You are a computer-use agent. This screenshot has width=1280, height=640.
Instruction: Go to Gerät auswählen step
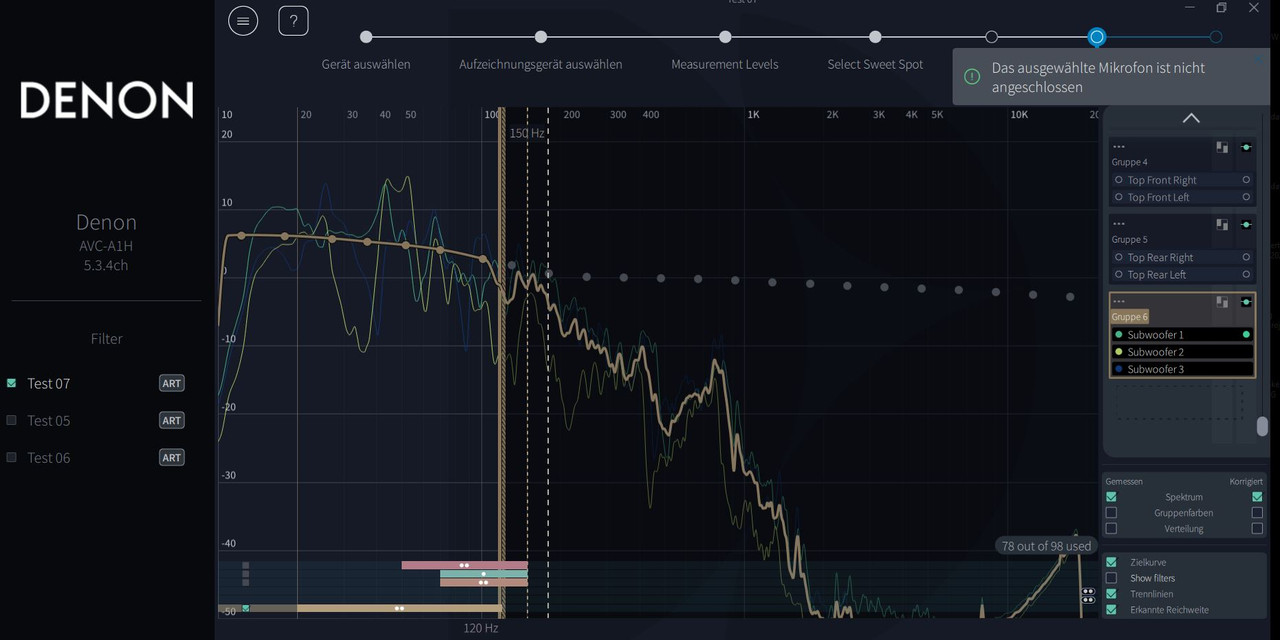(366, 37)
